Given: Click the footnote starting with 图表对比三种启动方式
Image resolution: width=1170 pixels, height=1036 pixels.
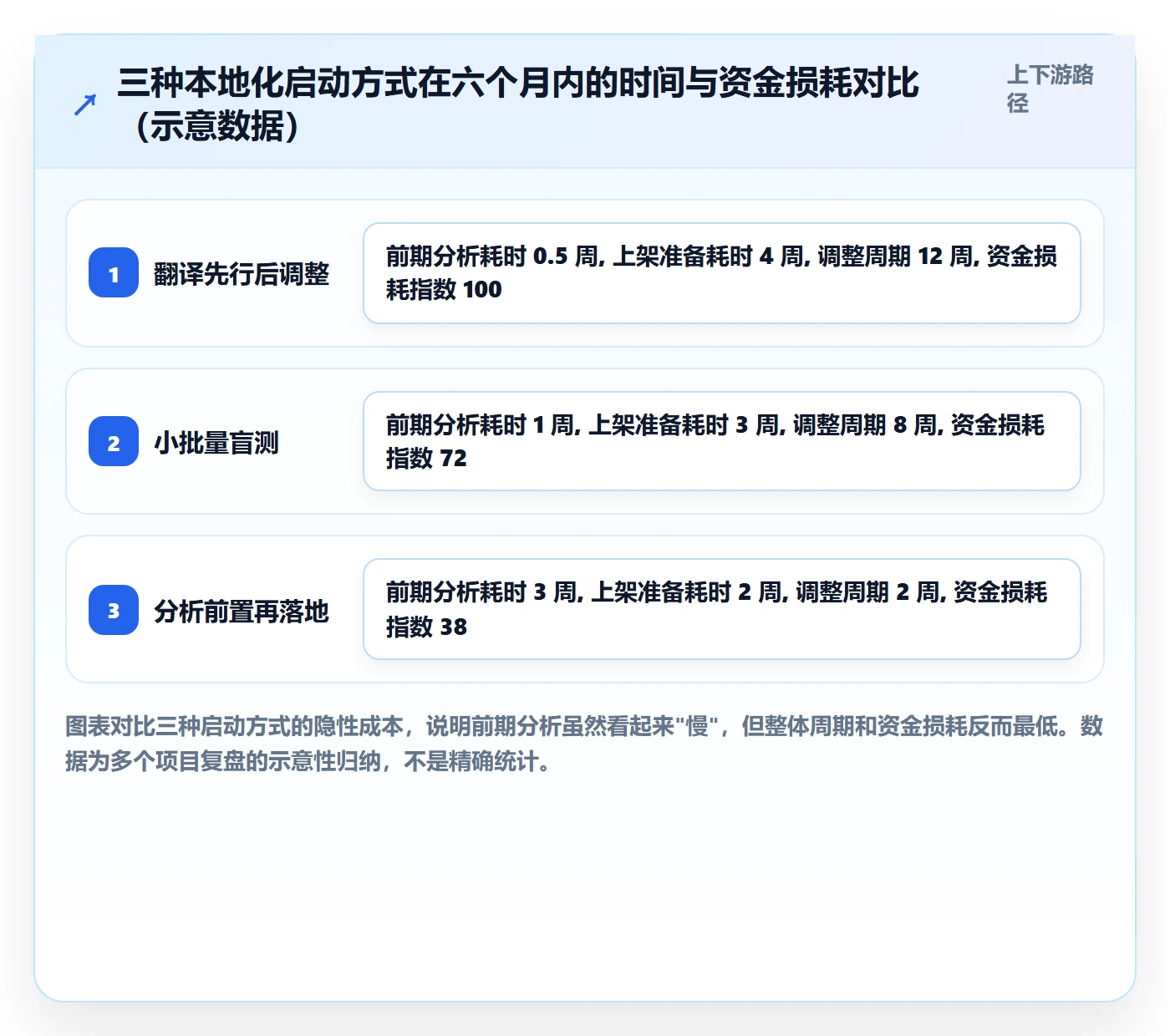Looking at the screenshot, I should click(584, 744).
